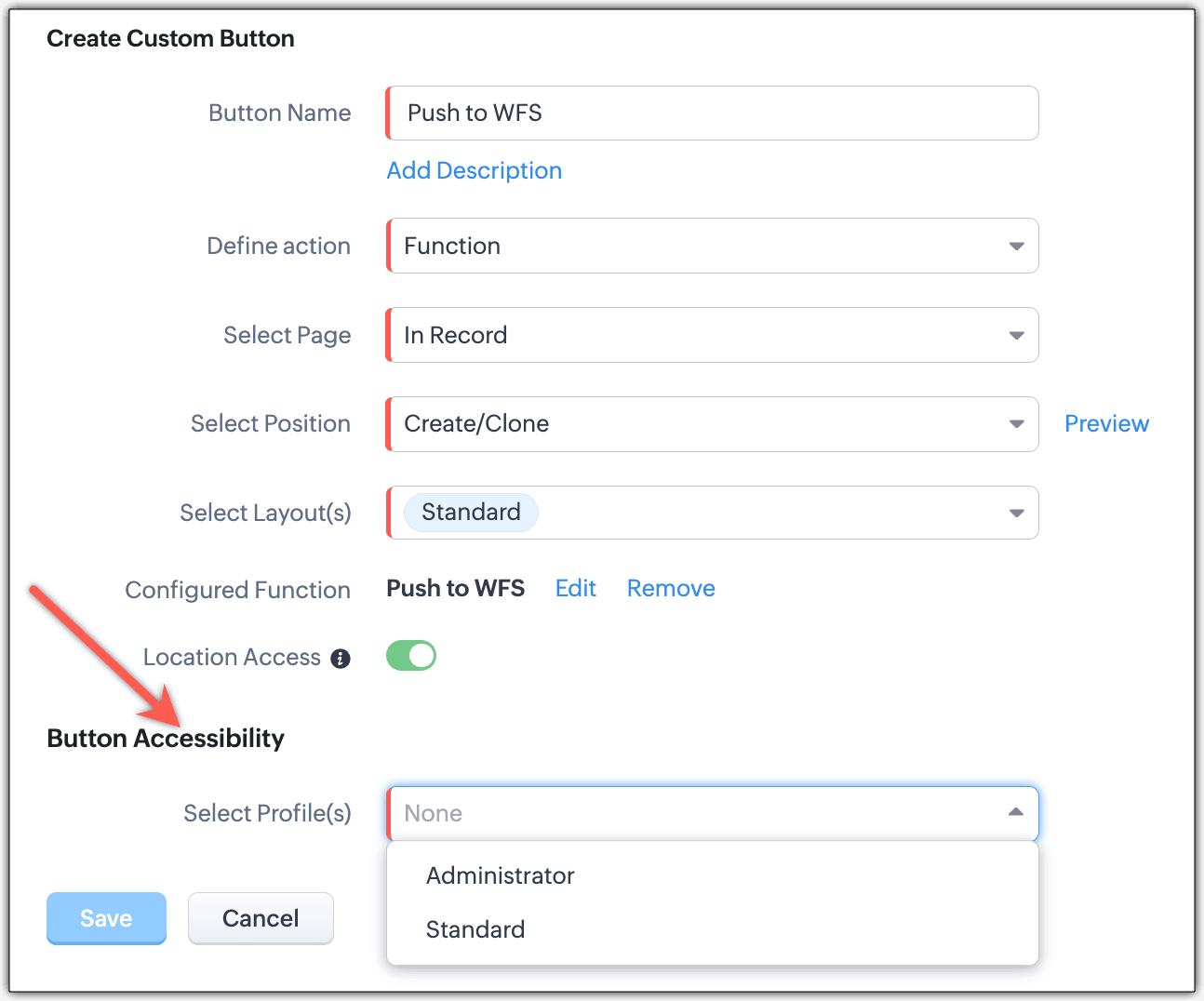Toggle the Location Access switch off
Viewport: 1204px width, 1001px height.
pyautogui.click(x=411, y=656)
